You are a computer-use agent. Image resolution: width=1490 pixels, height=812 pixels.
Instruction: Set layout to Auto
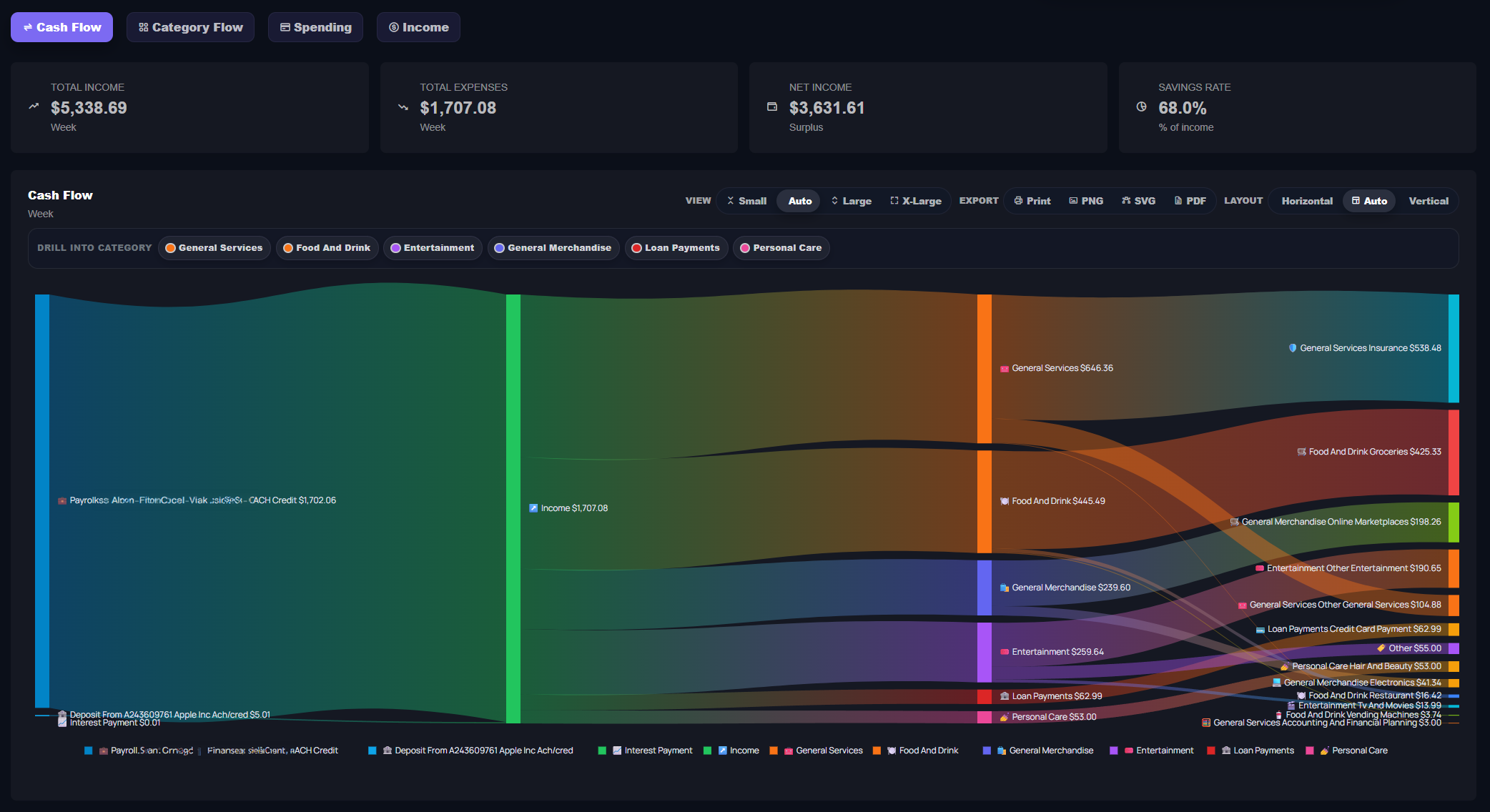pyautogui.click(x=1369, y=201)
